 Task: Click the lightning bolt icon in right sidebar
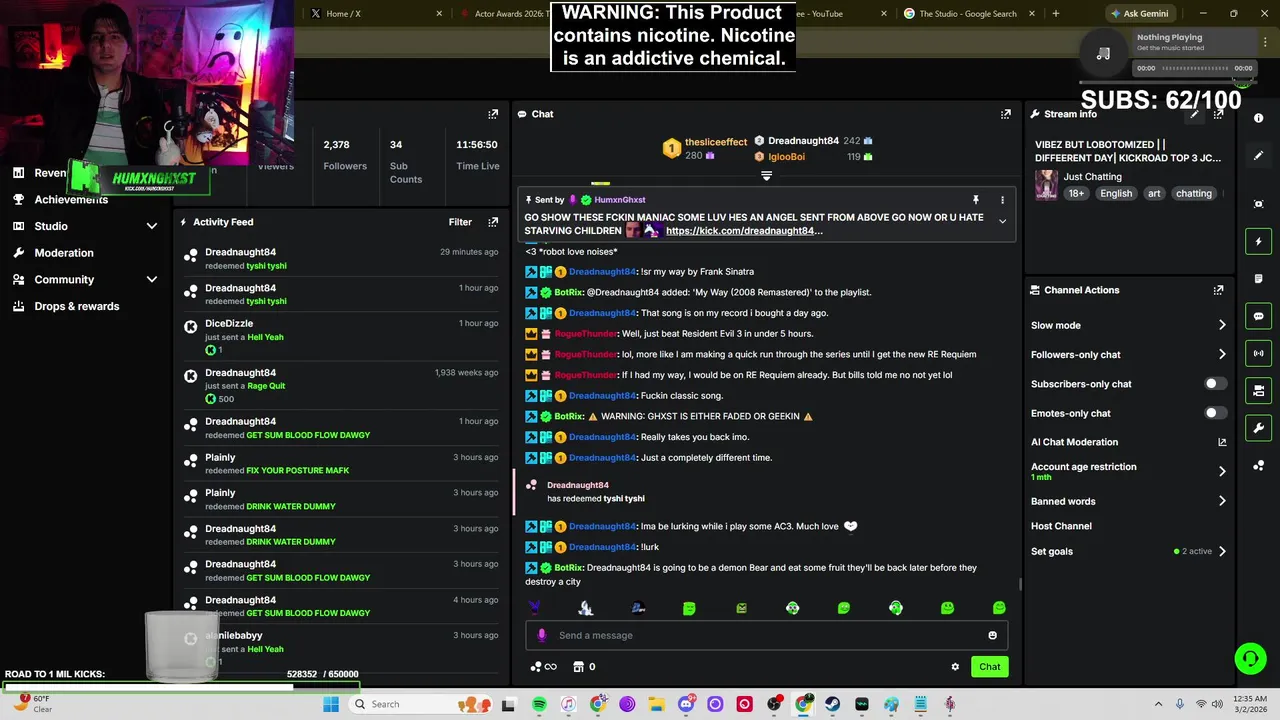tap(1258, 241)
